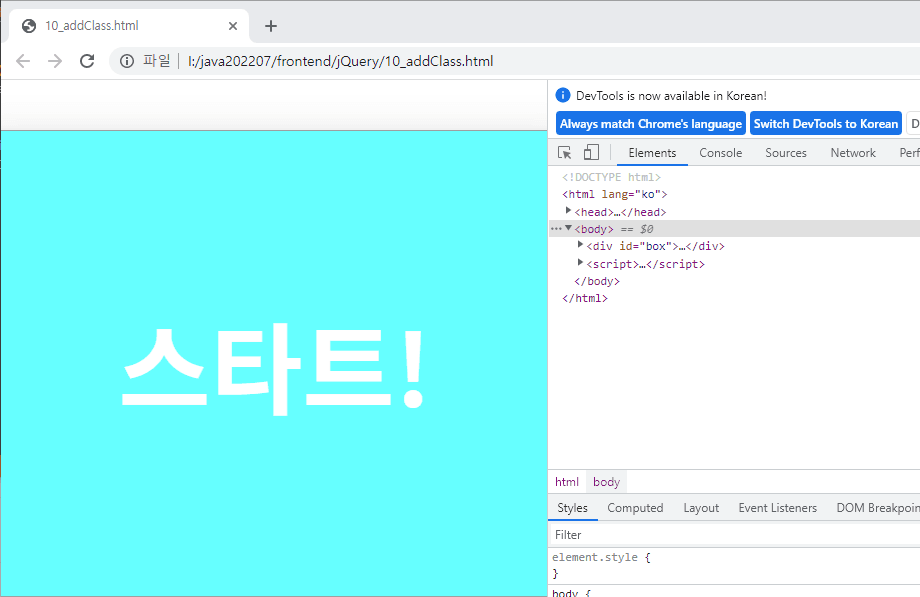The height and width of the screenshot is (597, 920).
Task: Click the 파일 label in address bar
Action: (157, 61)
